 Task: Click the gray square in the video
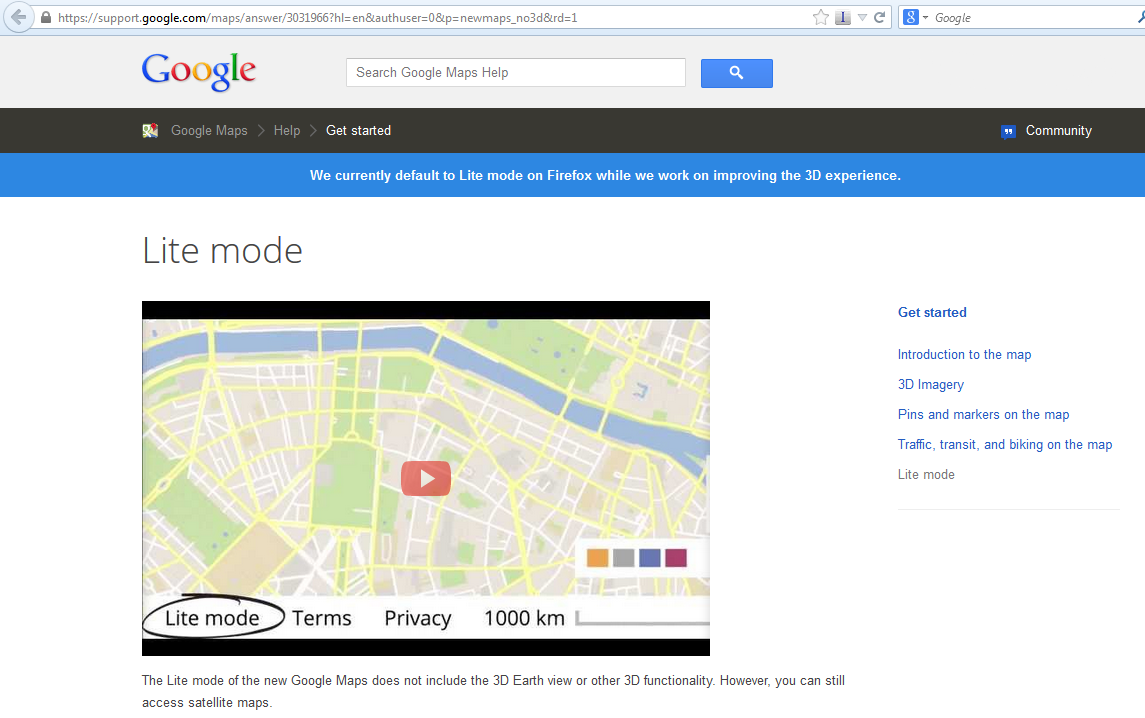pyautogui.click(x=624, y=558)
